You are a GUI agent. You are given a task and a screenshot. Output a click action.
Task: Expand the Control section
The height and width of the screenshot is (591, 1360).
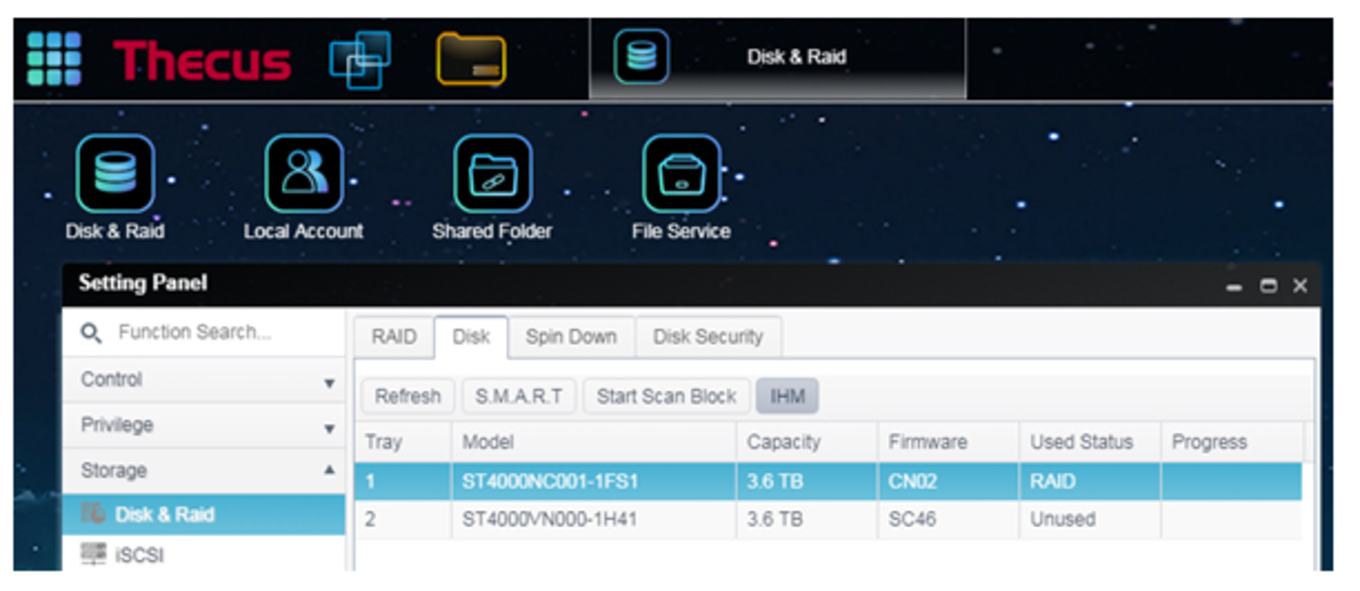pyautogui.click(x=204, y=380)
